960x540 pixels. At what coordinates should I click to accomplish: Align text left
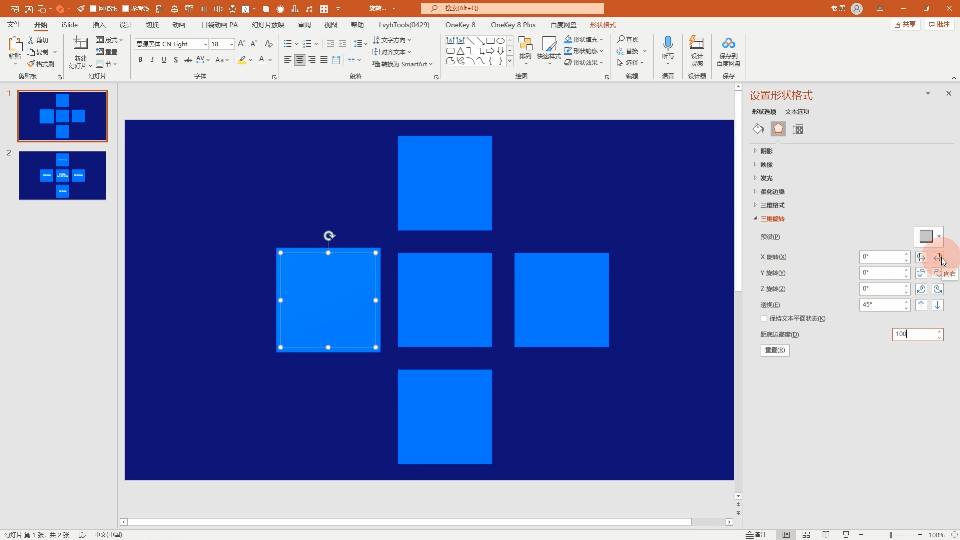[287, 60]
